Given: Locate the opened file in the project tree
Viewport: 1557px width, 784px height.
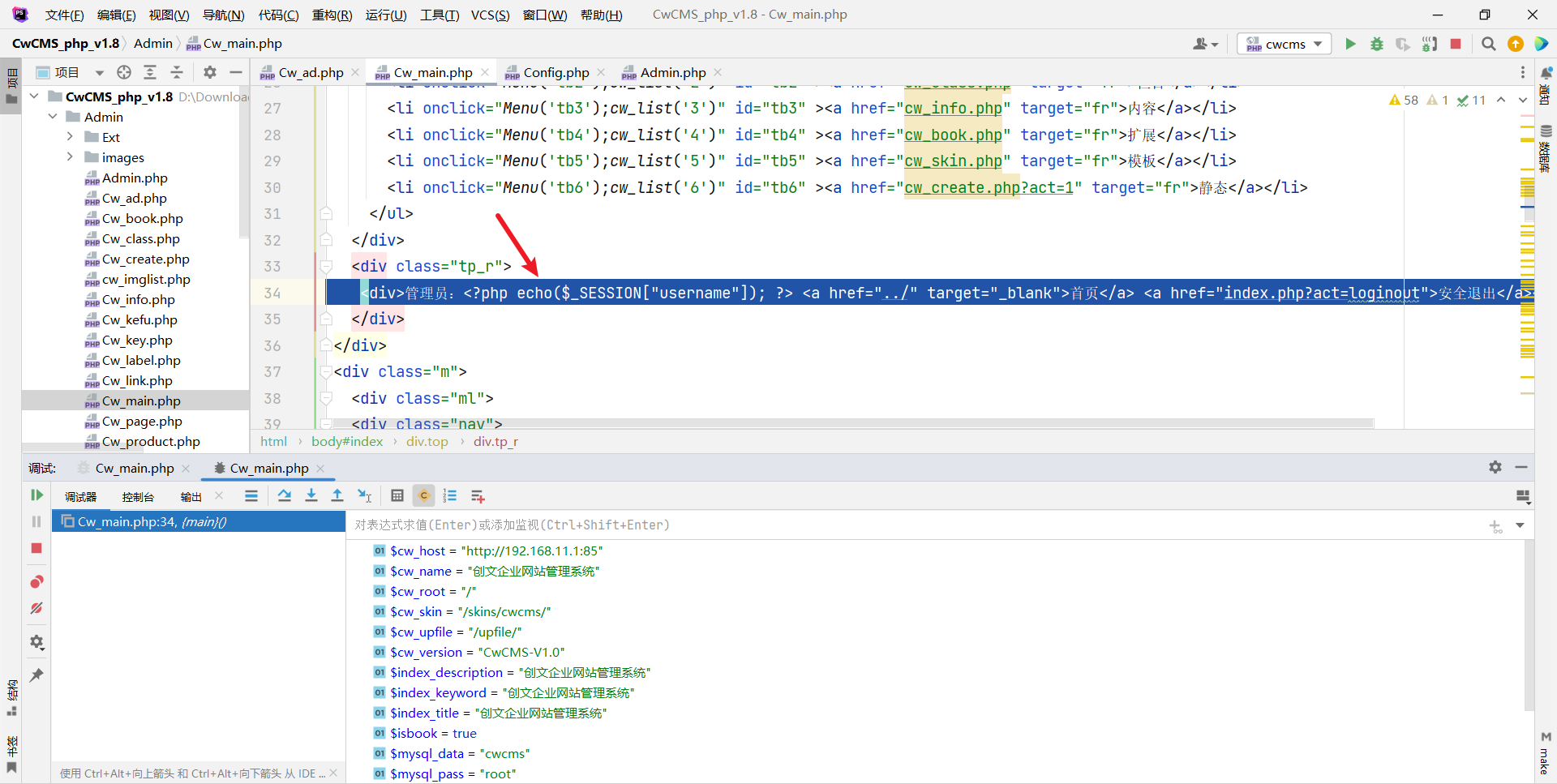Looking at the screenshot, I should pos(124,72).
